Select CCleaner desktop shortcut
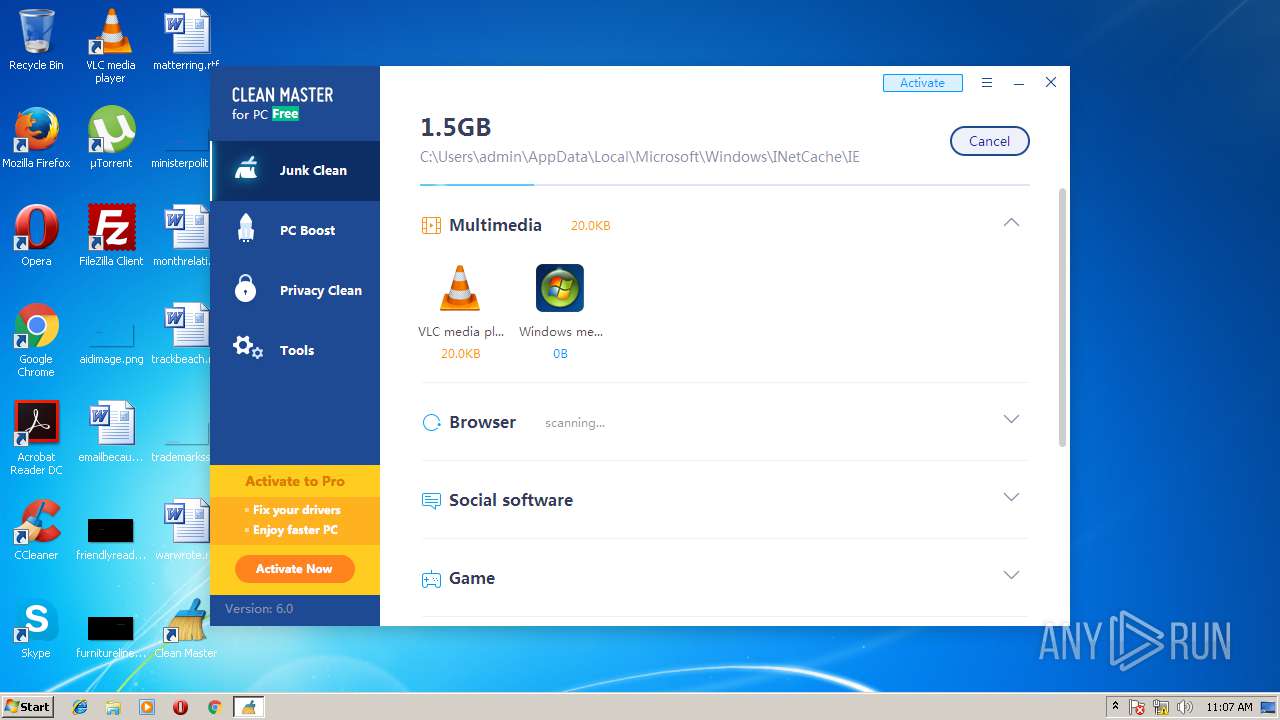The height and width of the screenshot is (720, 1280). pyautogui.click(x=36, y=530)
